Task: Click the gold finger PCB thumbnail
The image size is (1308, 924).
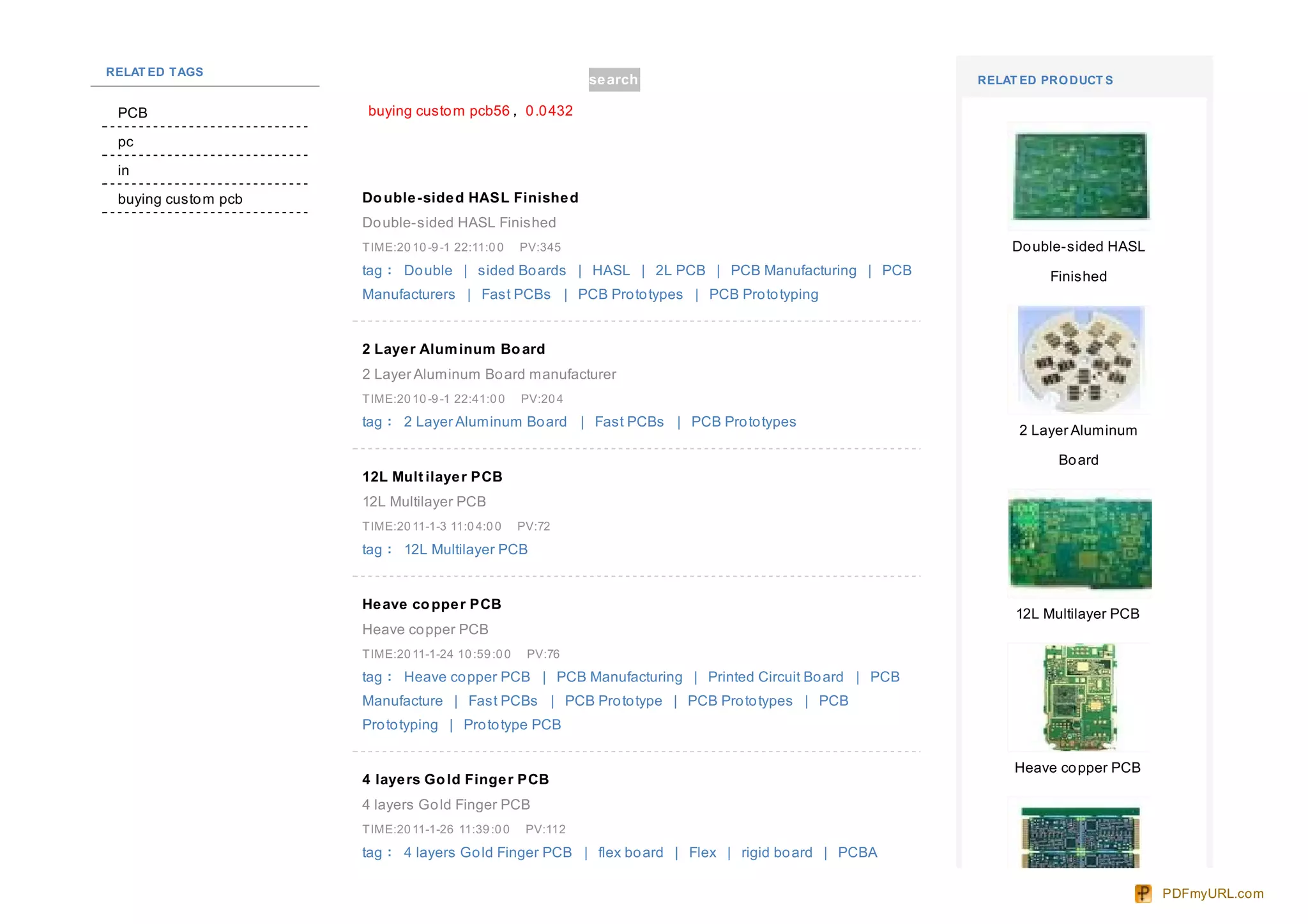Action: (x=1080, y=835)
